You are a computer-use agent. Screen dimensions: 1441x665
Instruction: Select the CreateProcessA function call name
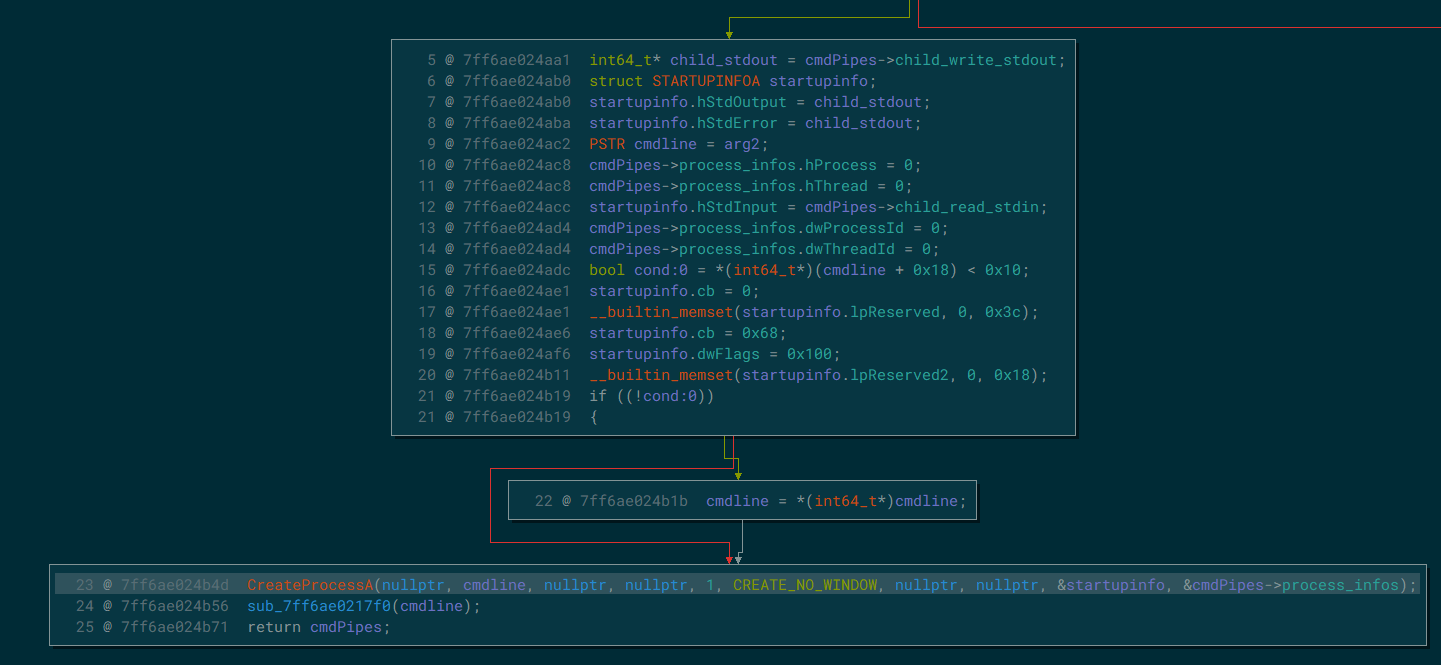[310, 585]
